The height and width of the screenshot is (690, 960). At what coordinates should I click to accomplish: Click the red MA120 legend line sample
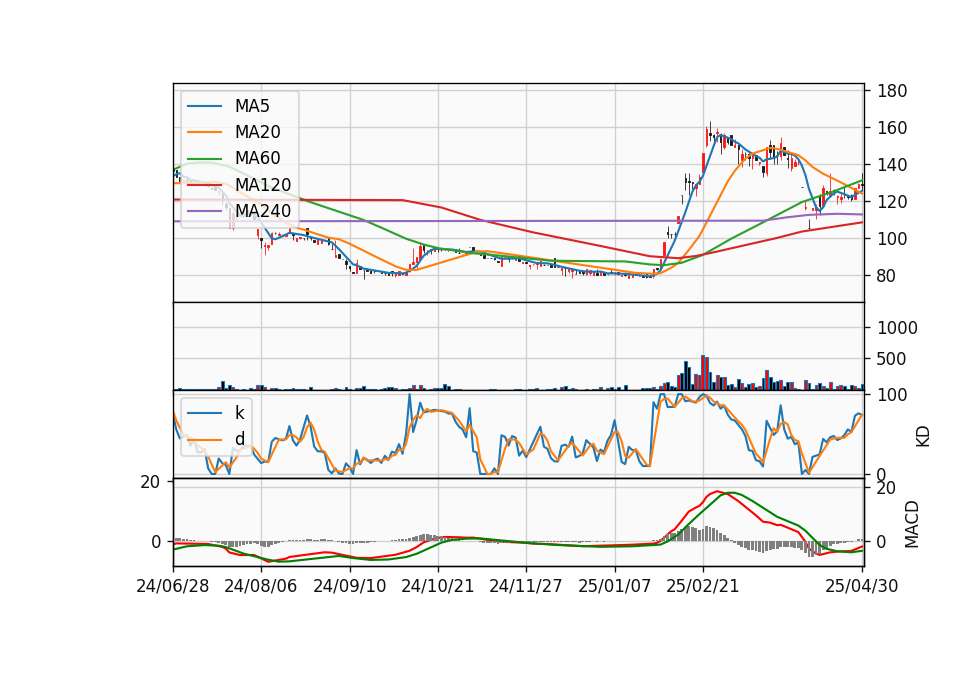(204, 185)
